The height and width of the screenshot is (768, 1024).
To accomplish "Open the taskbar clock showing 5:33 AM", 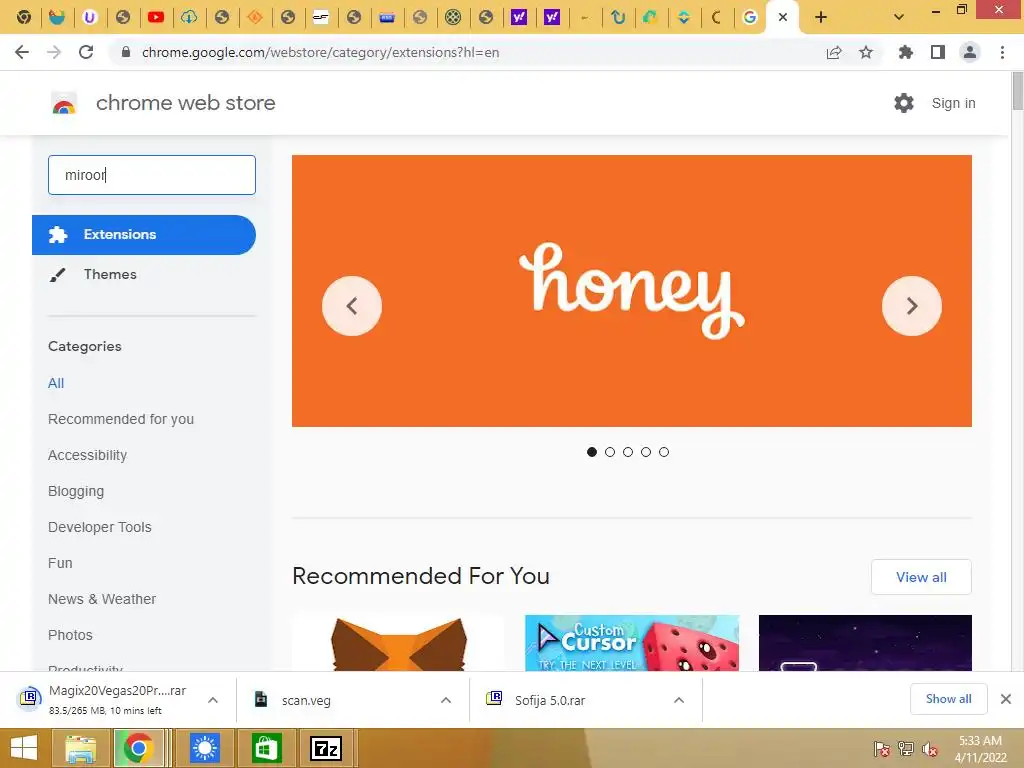I will [x=980, y=749].
